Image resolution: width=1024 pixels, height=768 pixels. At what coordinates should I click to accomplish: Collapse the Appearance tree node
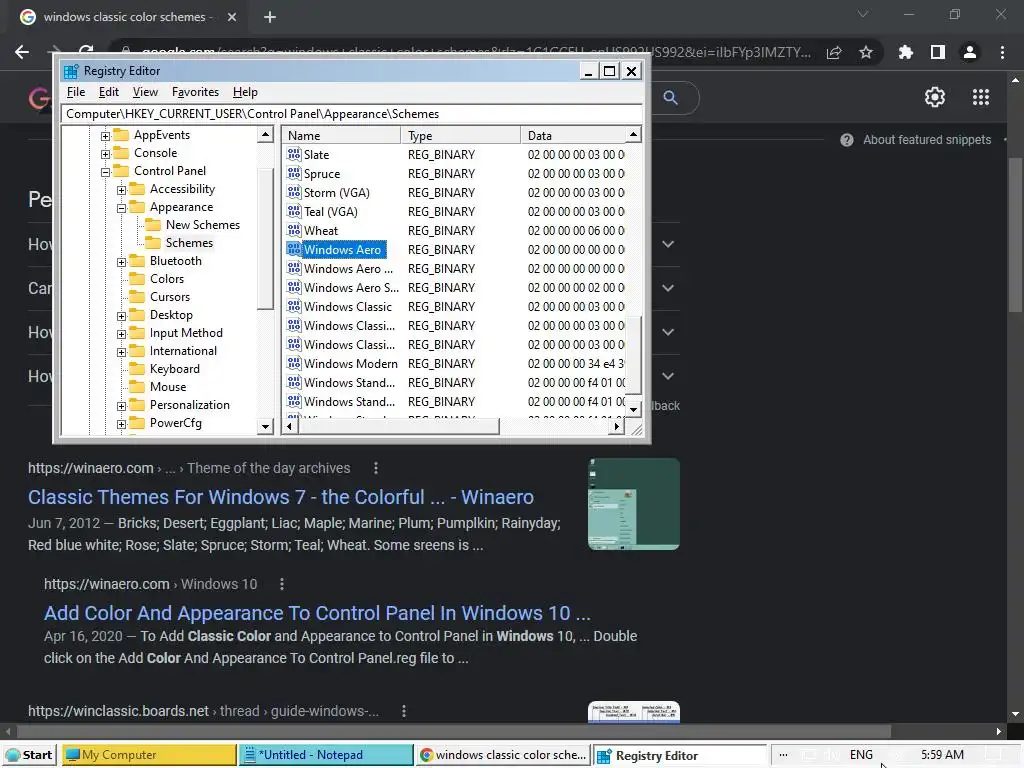tap(121, 208)
